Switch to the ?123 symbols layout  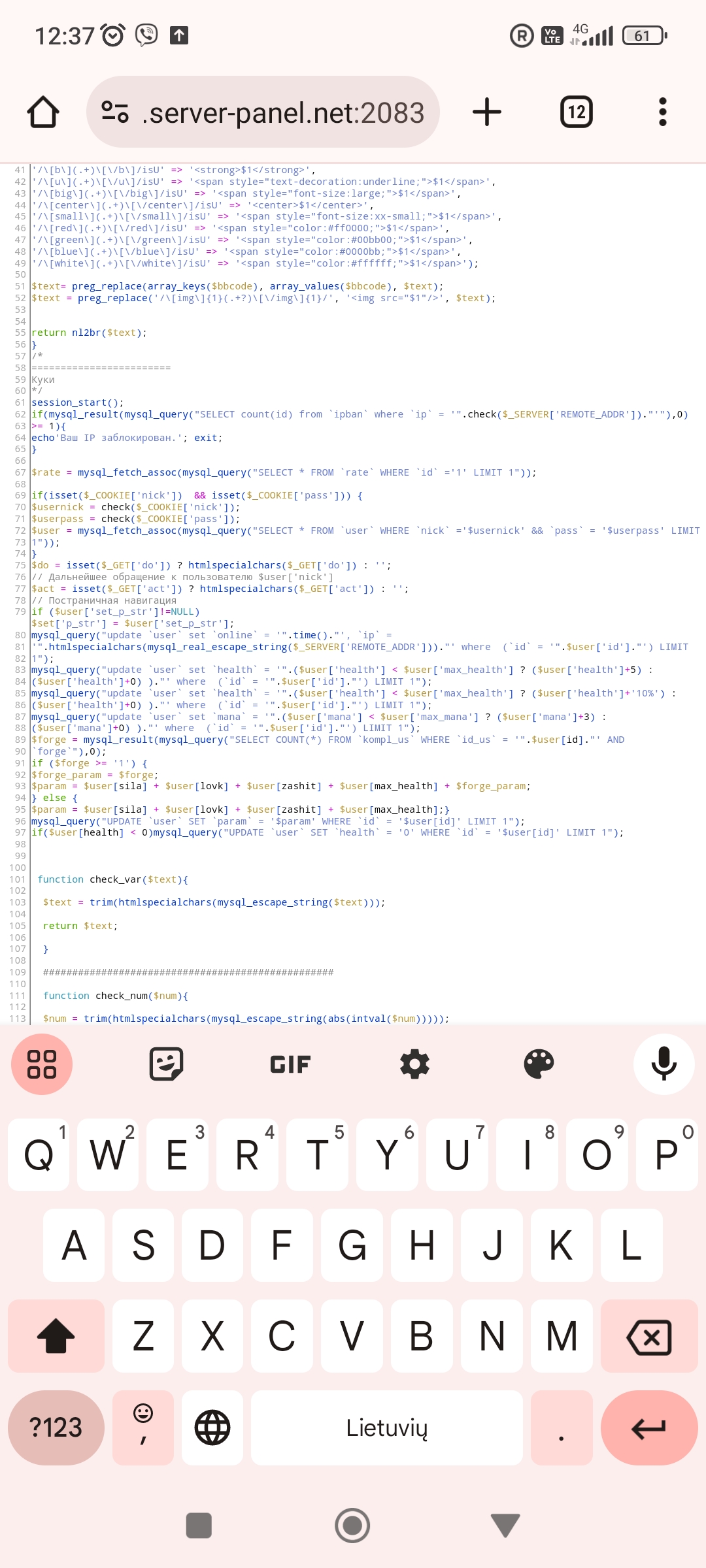tap(56, 1427)
